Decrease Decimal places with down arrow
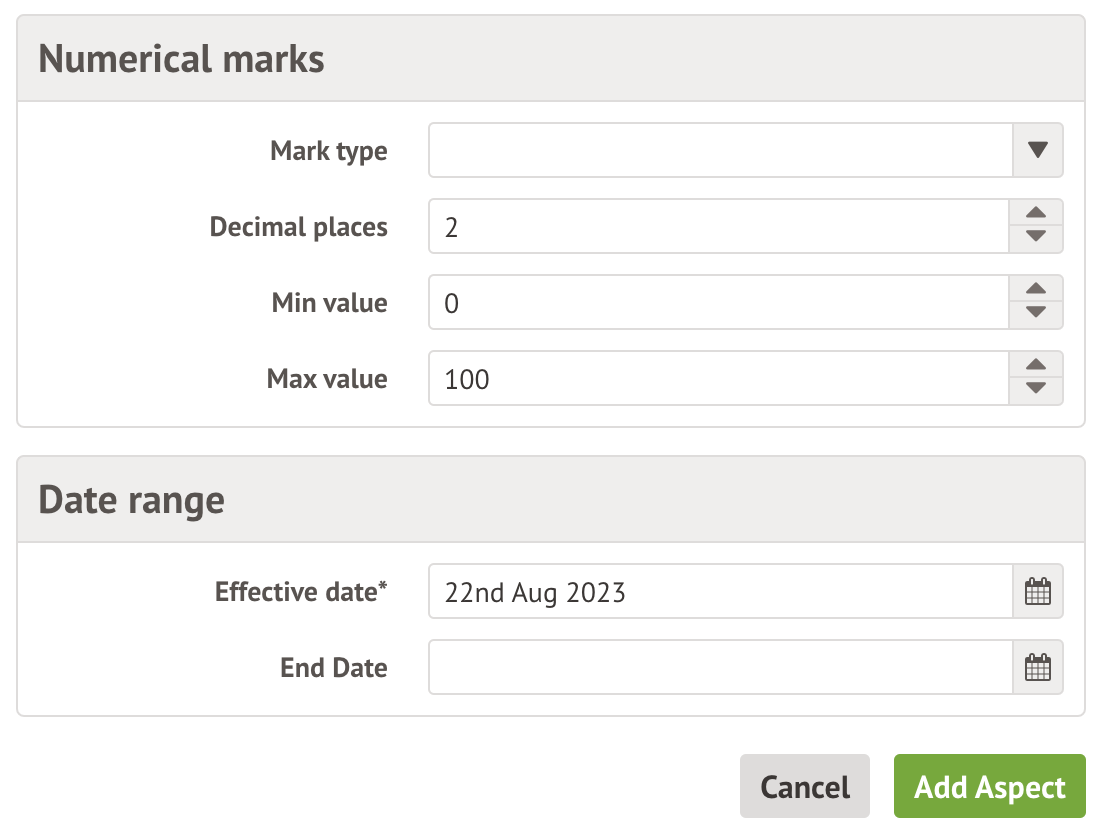Image resolution: width=1110 pixels, height=830 pixels. 1036,237
